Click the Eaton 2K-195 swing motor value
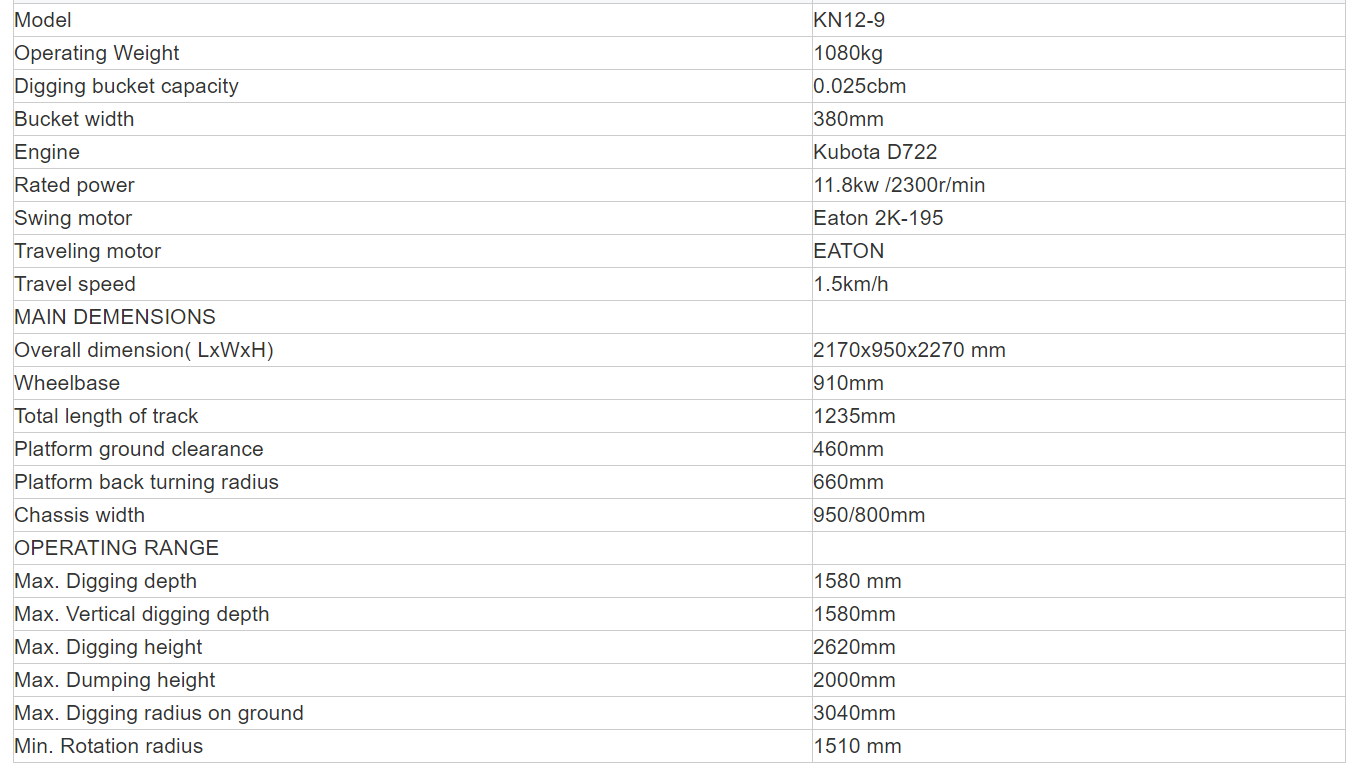Screen dimensions: 1352x778 coord(878,218)
